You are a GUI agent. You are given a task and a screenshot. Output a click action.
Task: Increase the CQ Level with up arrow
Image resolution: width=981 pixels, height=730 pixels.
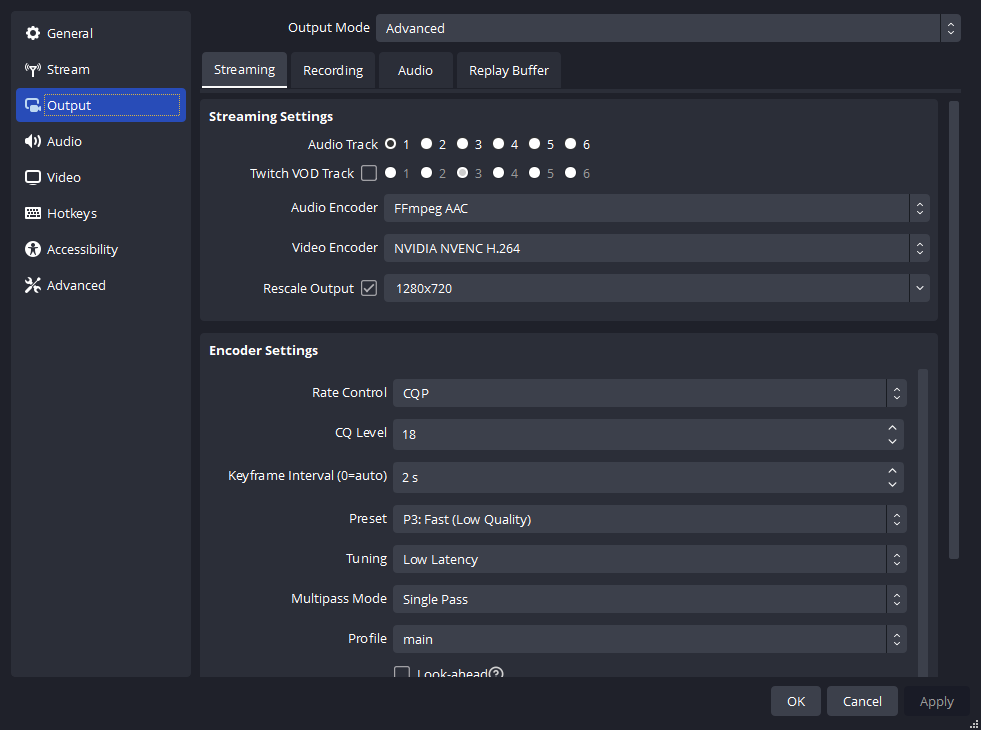click(892, 428)
